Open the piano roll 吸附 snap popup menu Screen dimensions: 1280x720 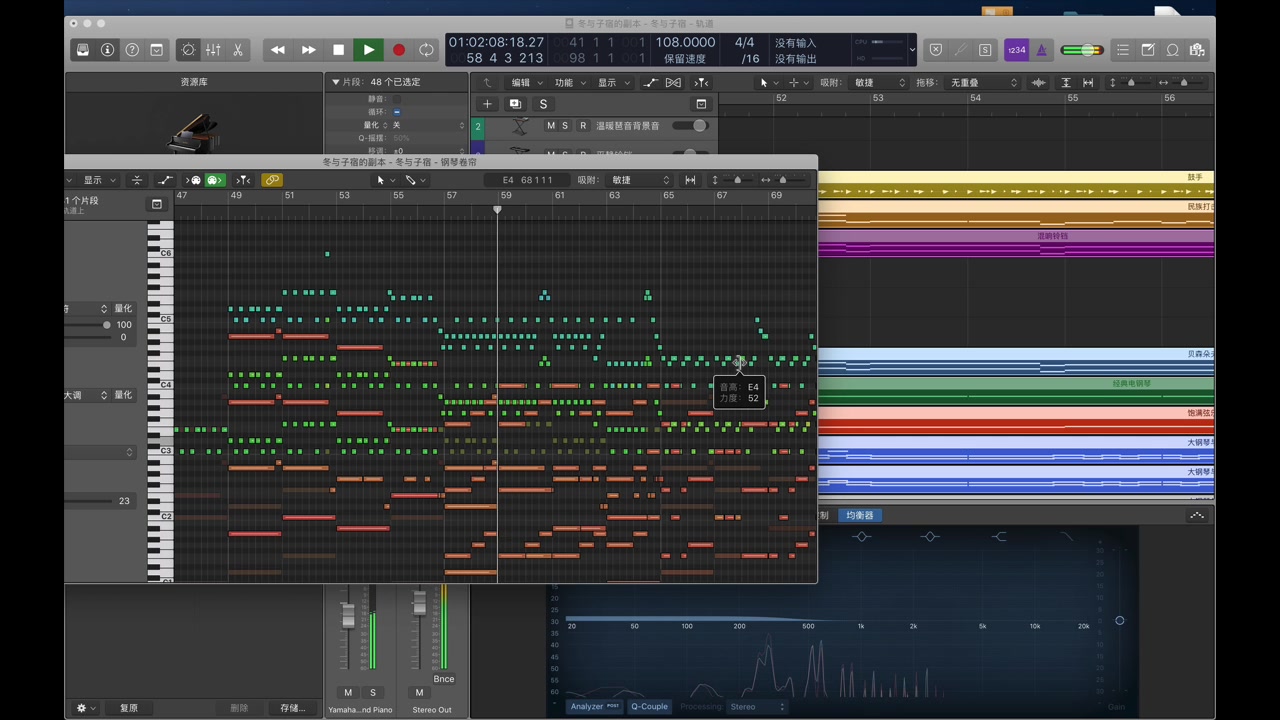640,180
